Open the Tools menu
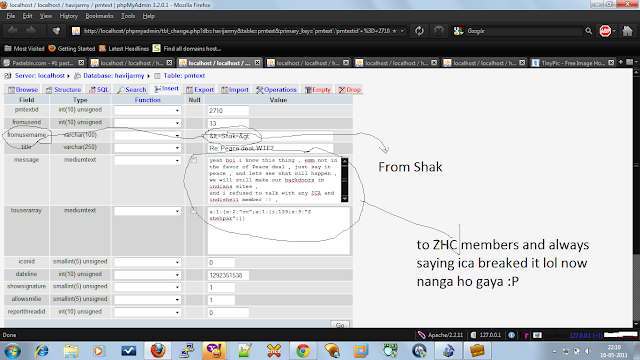The width and height of the screenshot is (640, 360). [x=128, y=16]
